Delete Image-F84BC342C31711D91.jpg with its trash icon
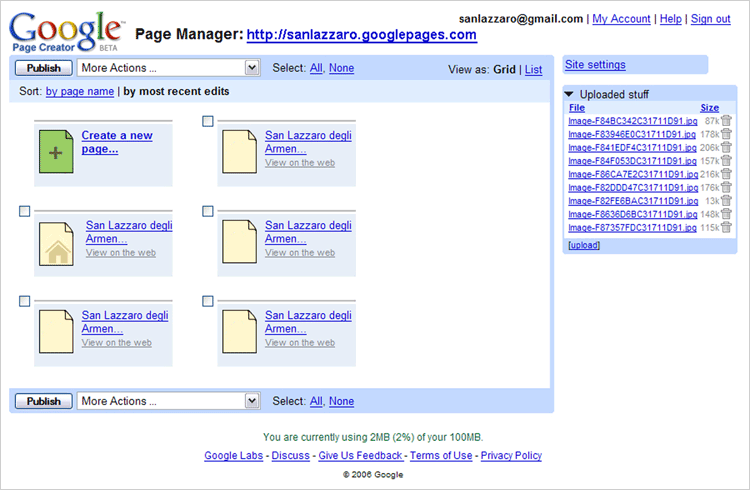Screen dimensions: 750x490 click(x=726, y=121)
